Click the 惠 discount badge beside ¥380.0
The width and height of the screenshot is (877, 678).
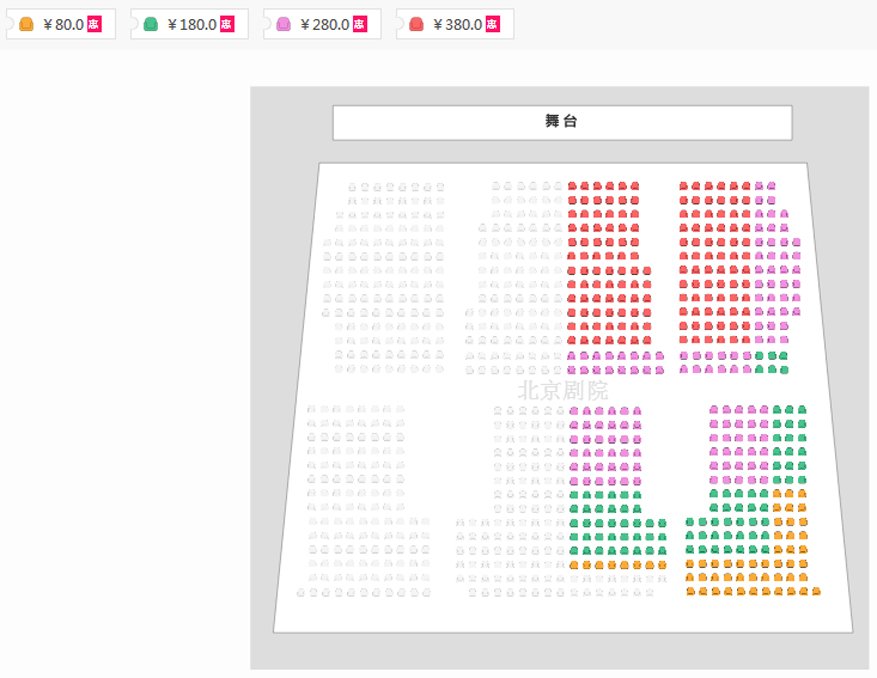[493, 24]
